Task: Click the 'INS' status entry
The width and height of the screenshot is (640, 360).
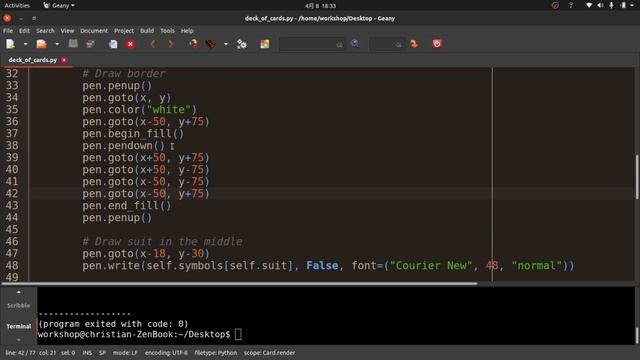Action: pyautogui.click(x=87, y=353)
